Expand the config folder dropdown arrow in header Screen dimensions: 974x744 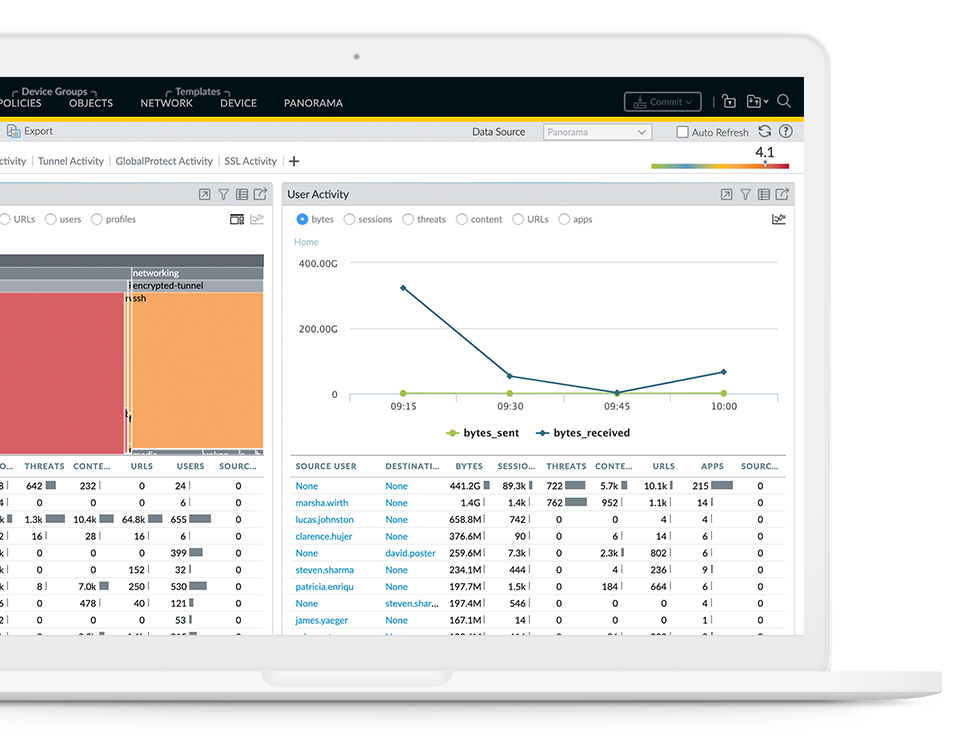coord(765,102)
